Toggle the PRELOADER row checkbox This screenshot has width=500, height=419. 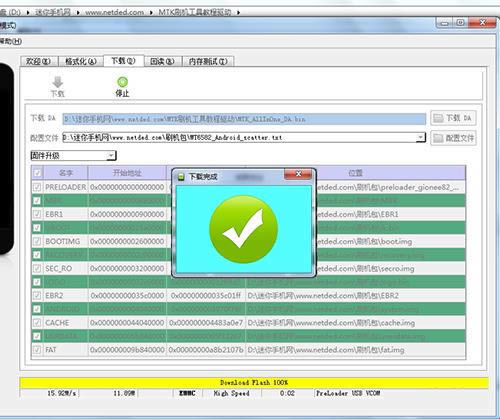point(37,187)
